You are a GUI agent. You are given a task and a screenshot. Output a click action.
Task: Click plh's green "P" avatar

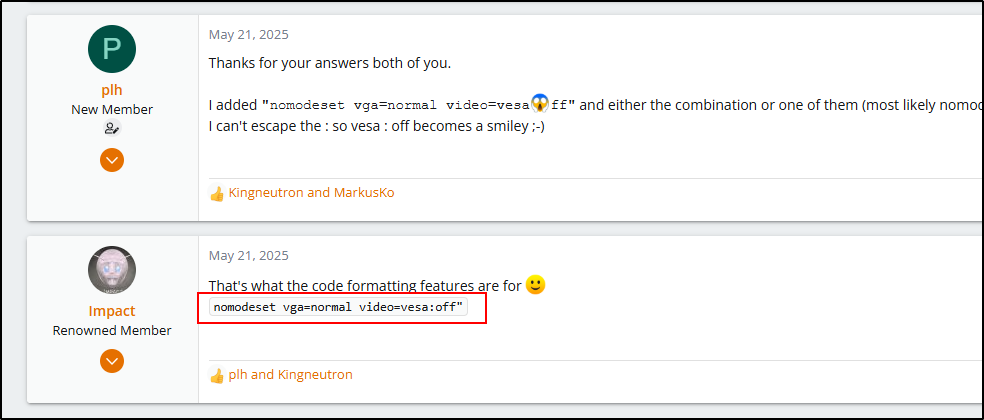pyautogui.click(x=112, y=49)
